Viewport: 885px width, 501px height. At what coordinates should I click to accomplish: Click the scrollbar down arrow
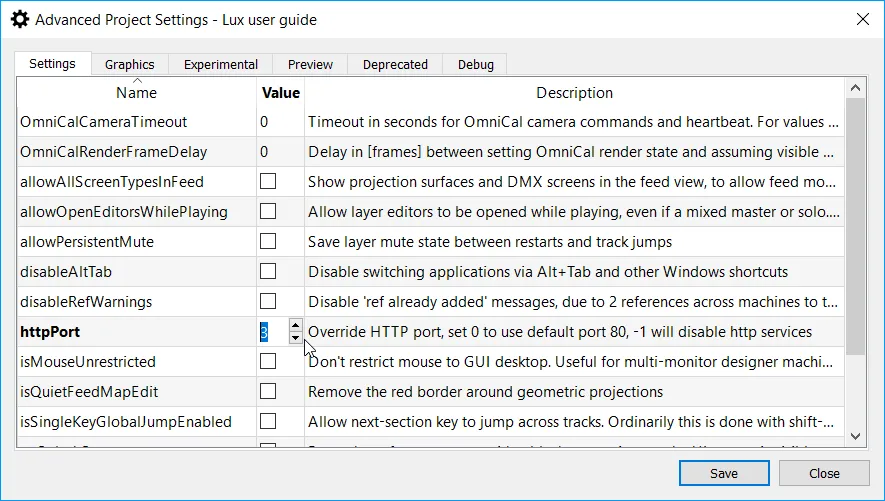(x=855, y=436)
